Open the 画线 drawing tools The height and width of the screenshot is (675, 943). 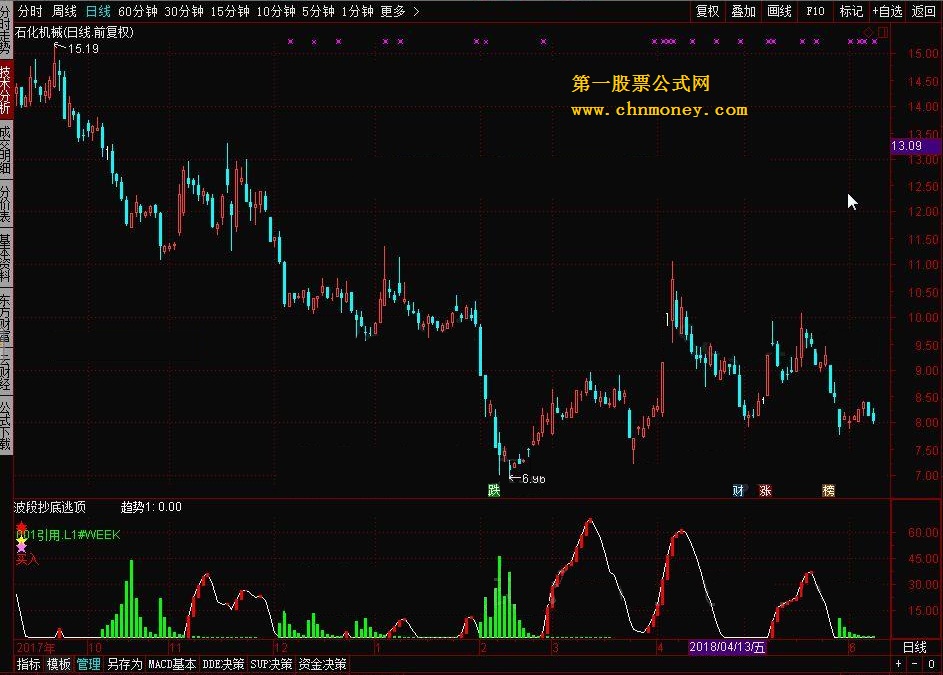(779, 11)
